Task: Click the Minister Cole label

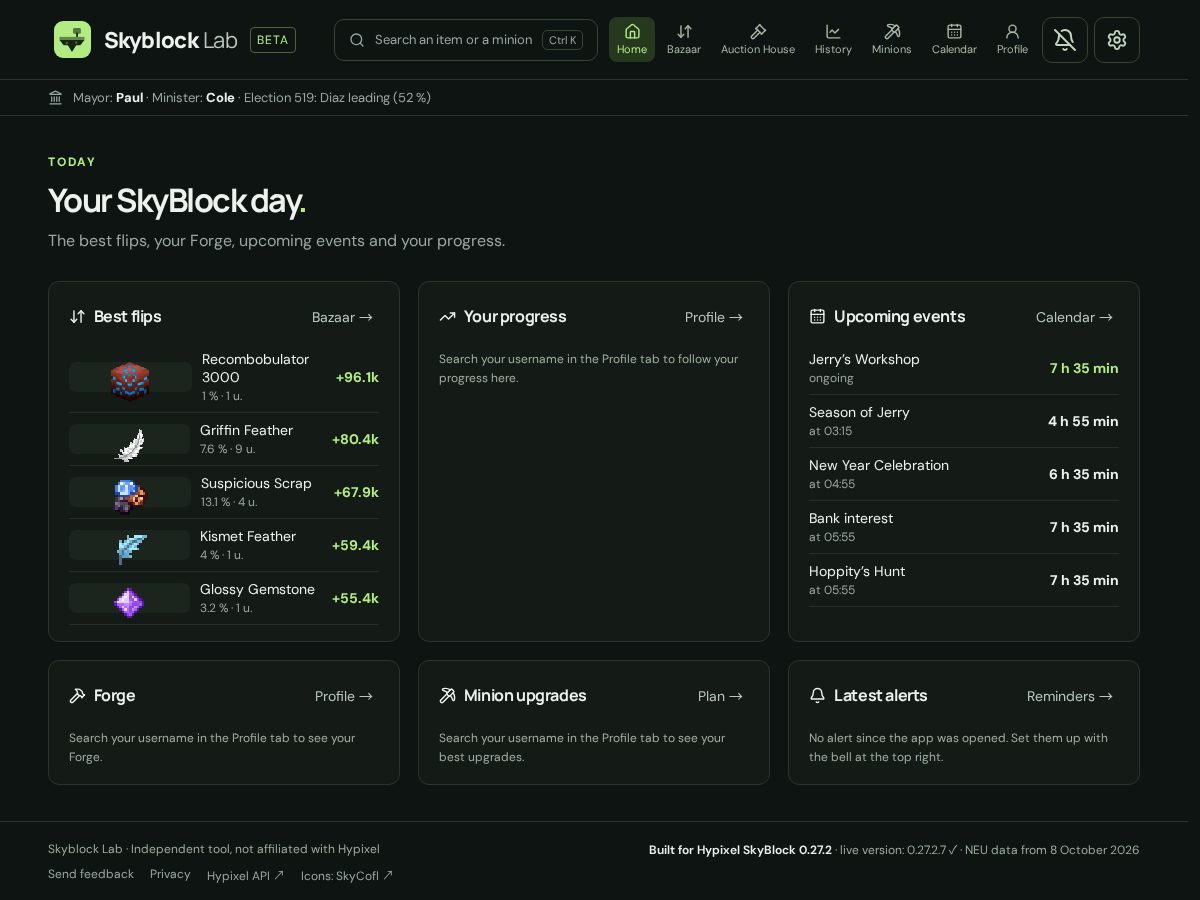Action: pos(193,97)
